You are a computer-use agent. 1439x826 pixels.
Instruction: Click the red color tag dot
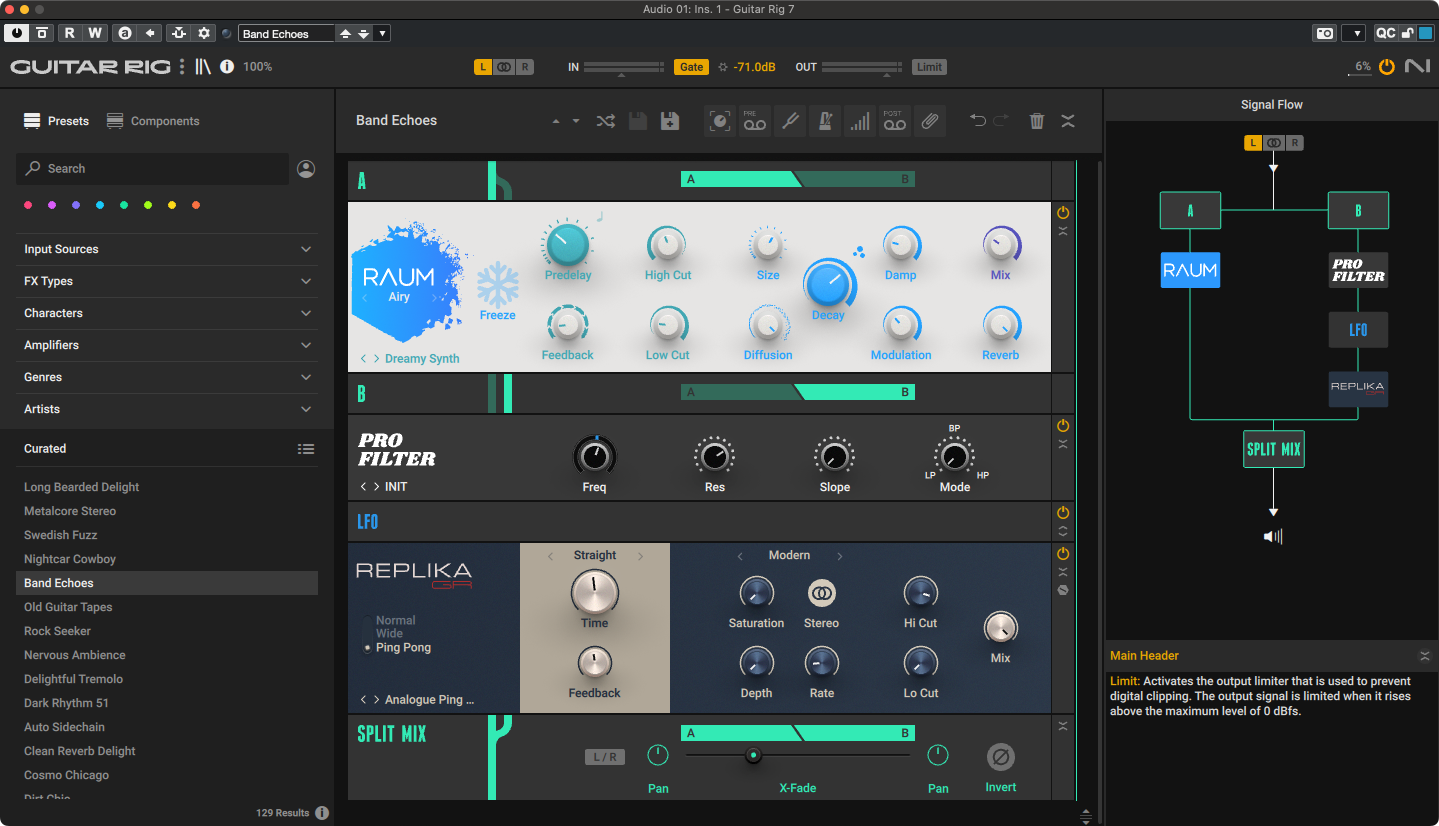(27, 205)
